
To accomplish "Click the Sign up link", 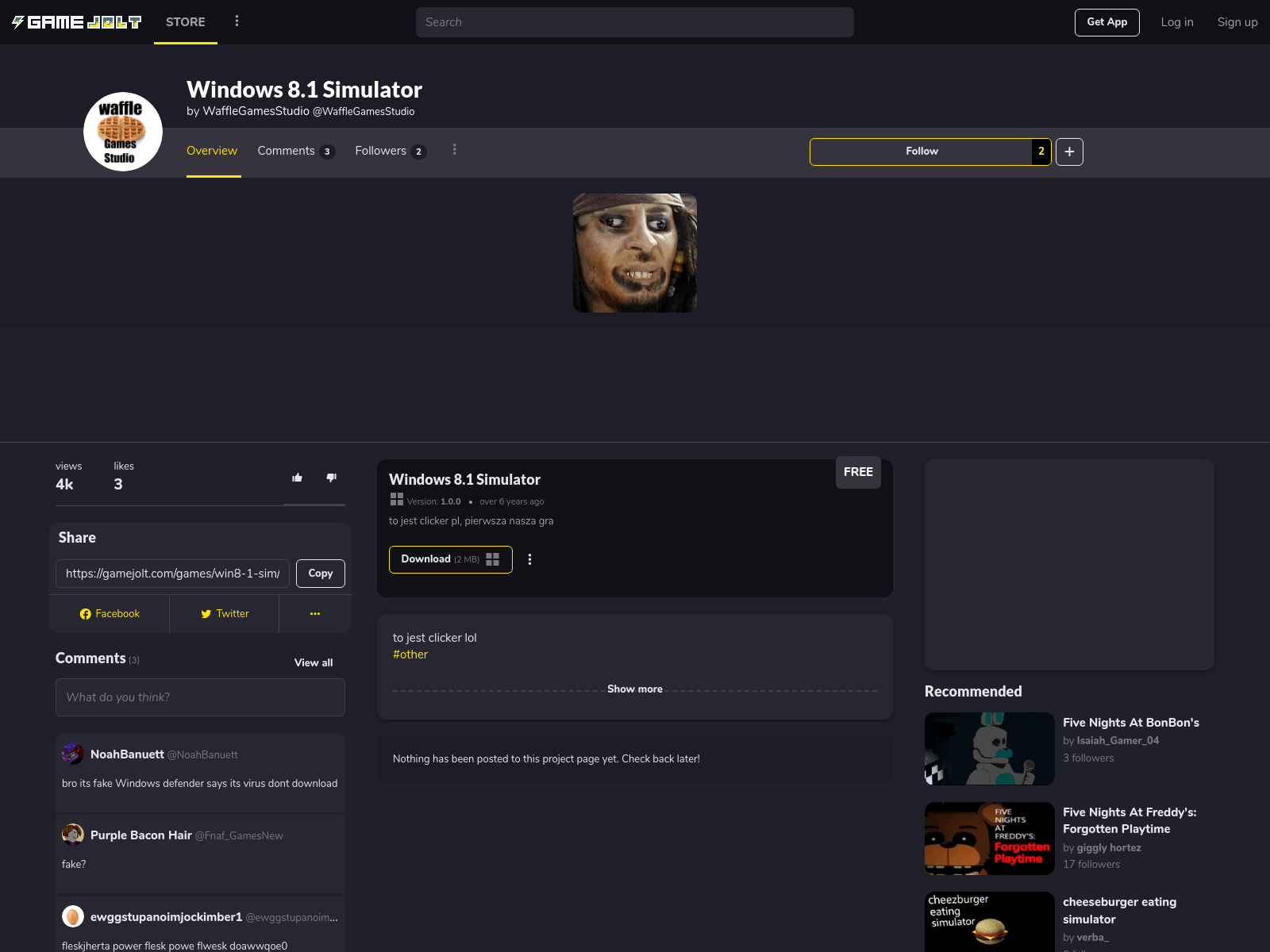I will pyautogui.click(x=1237, y=22).
